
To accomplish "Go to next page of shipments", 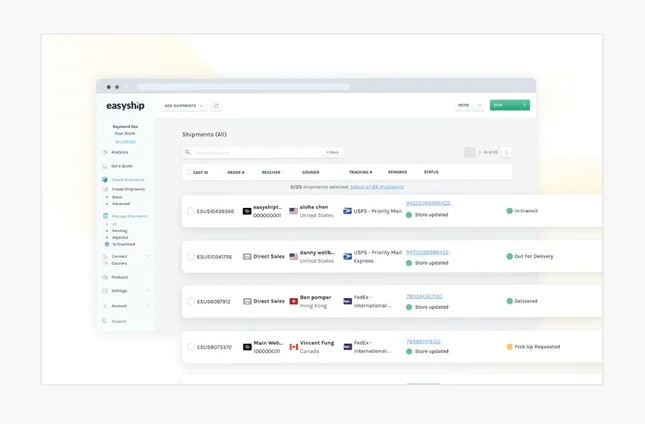I will pos(506,152).
